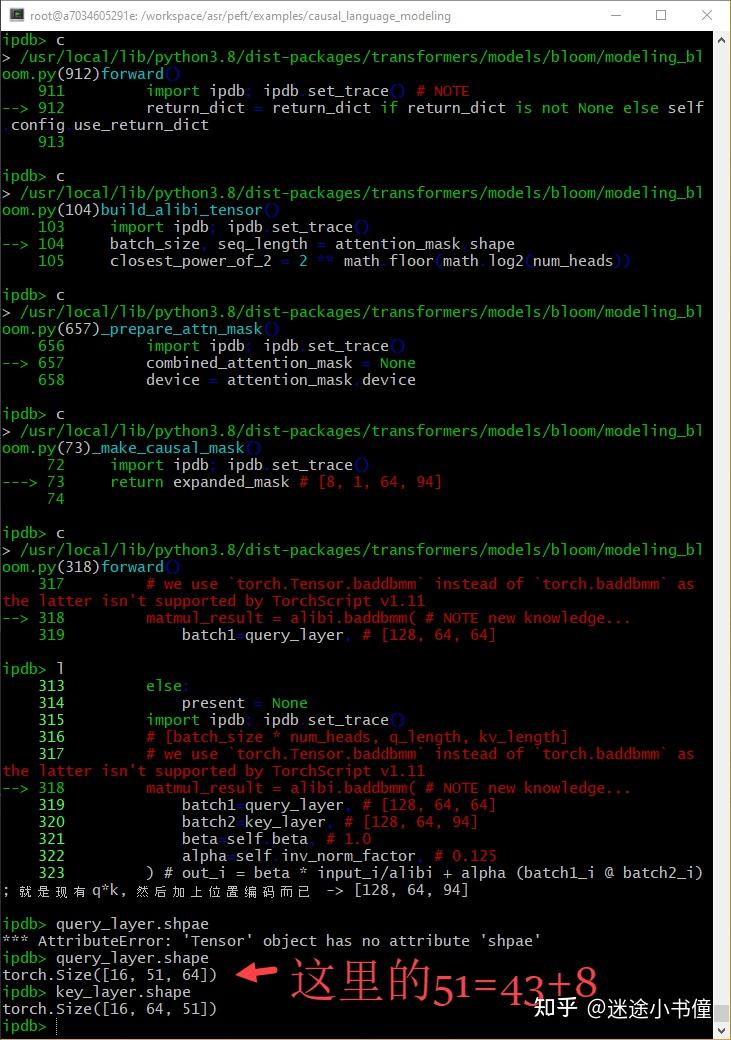
Task: Select the line 911 set_trace NOTE text
Action: tap(308, 91)
